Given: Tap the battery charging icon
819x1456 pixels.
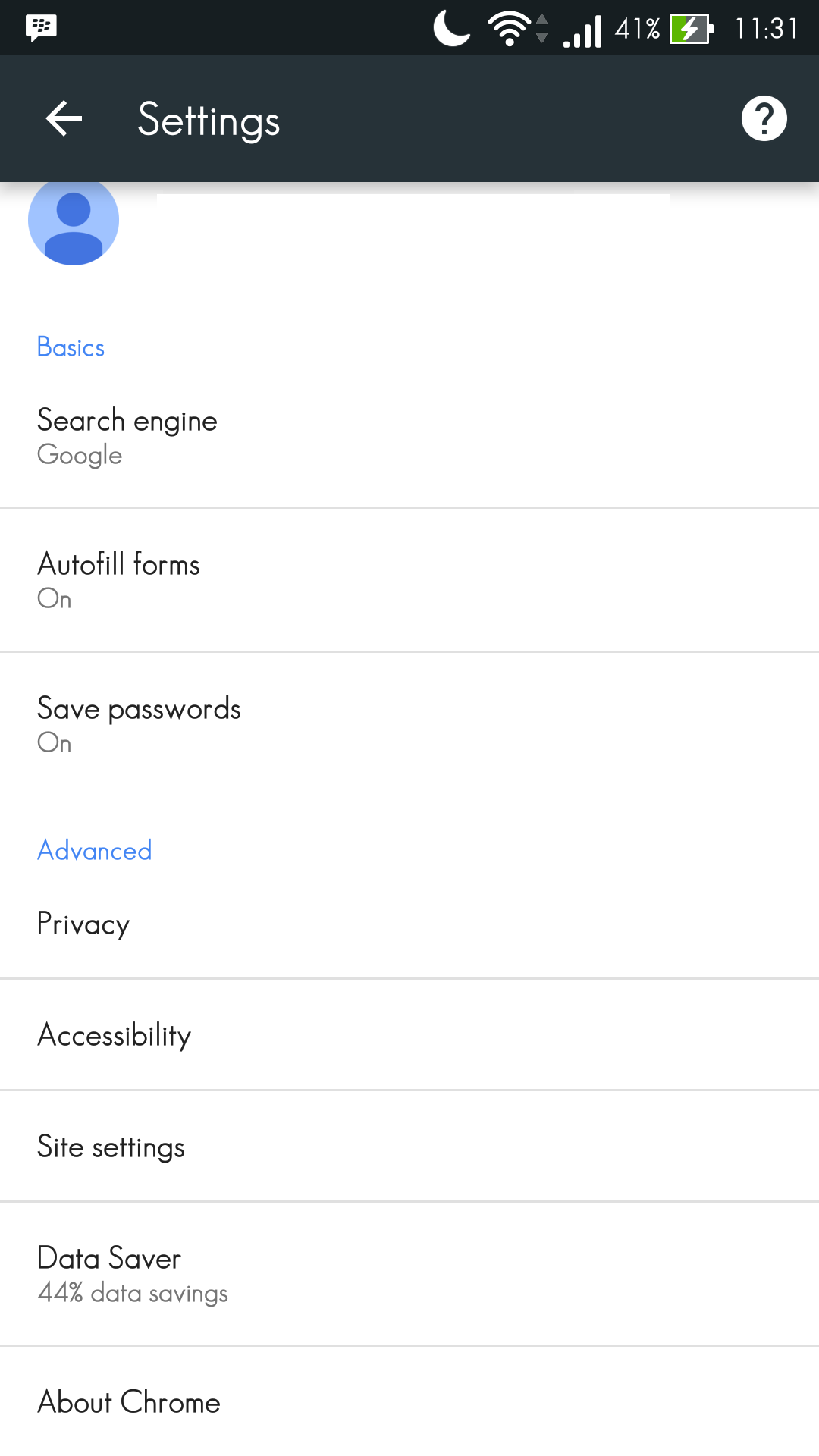Looking at the screenshot, I should (691, 29).
